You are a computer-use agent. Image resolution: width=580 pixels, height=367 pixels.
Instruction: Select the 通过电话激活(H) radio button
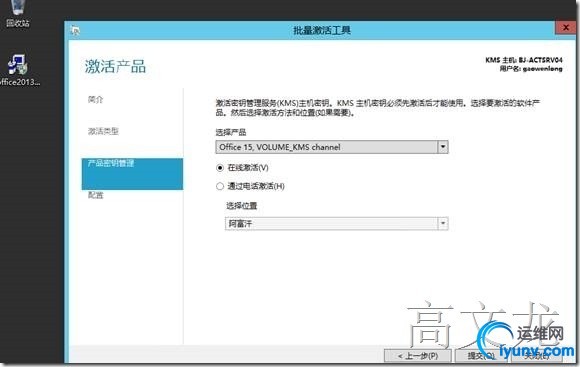[220, 186]
